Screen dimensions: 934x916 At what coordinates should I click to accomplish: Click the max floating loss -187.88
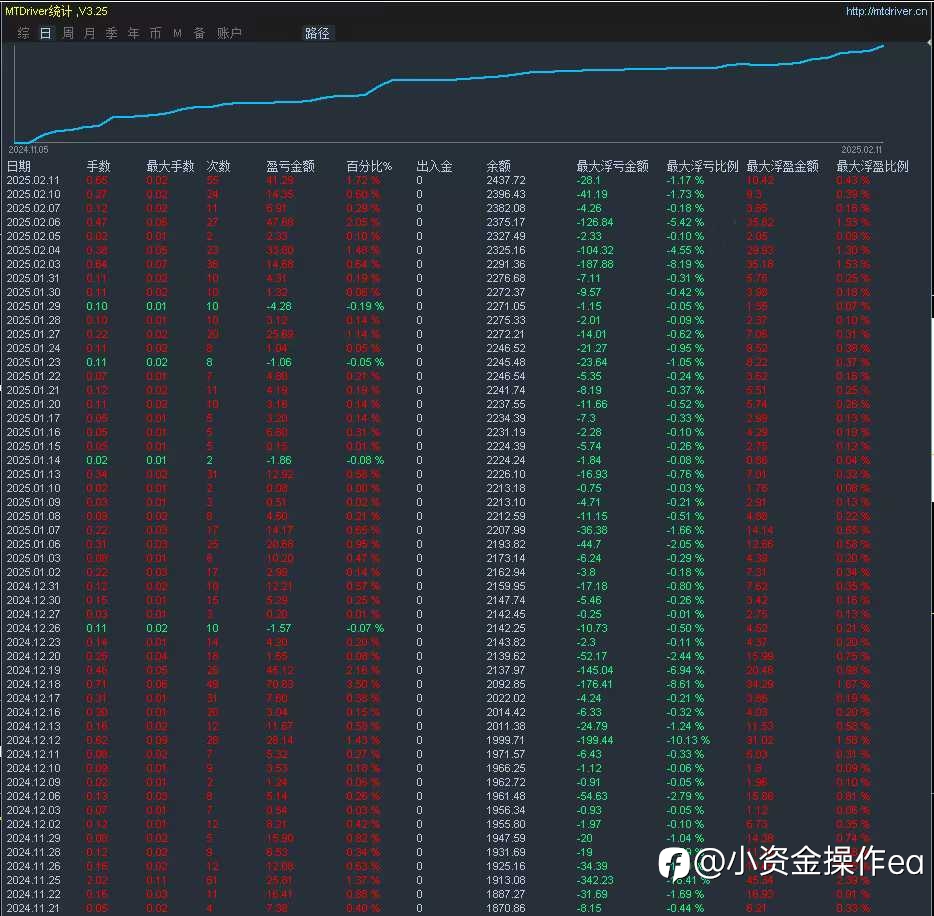tap(595, 264)
